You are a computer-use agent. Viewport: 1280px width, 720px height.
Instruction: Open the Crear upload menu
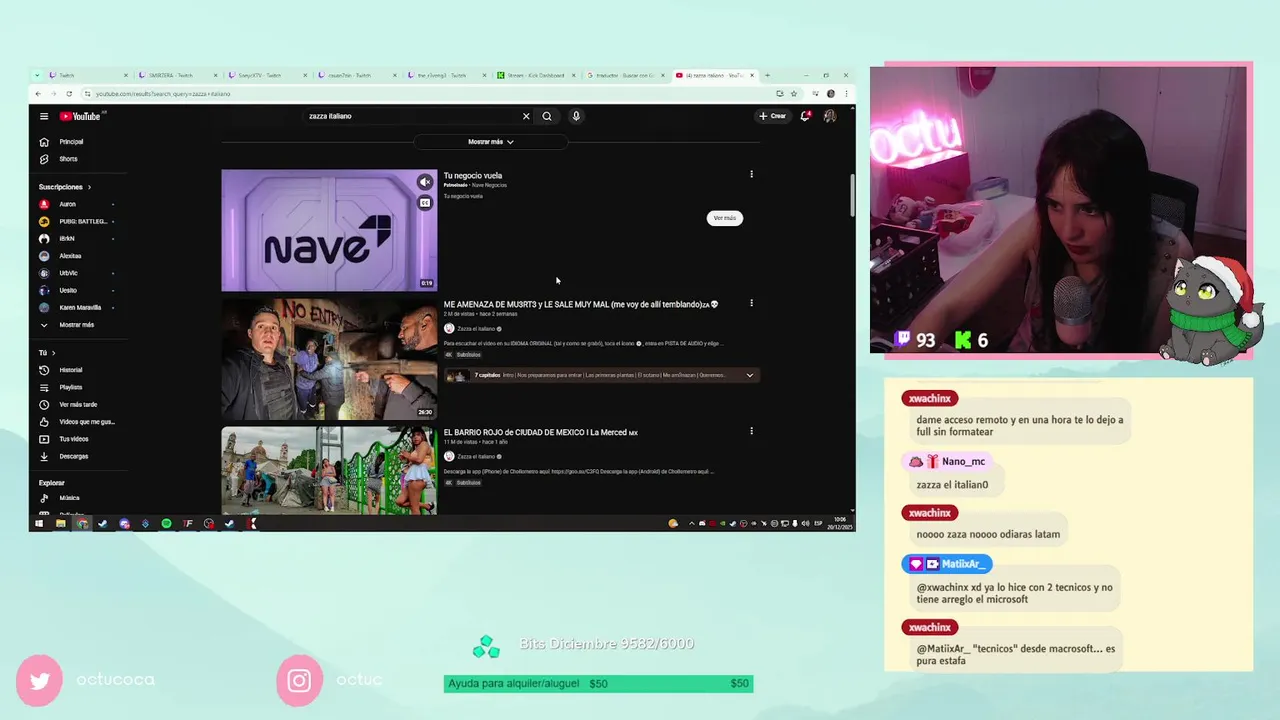[x=772, y=116]
